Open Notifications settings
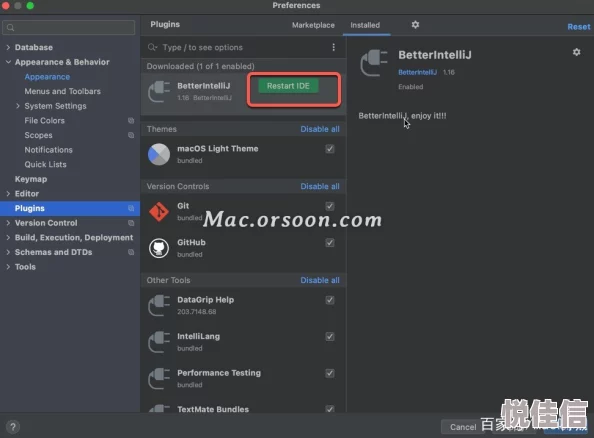 (x=48, y=150)
